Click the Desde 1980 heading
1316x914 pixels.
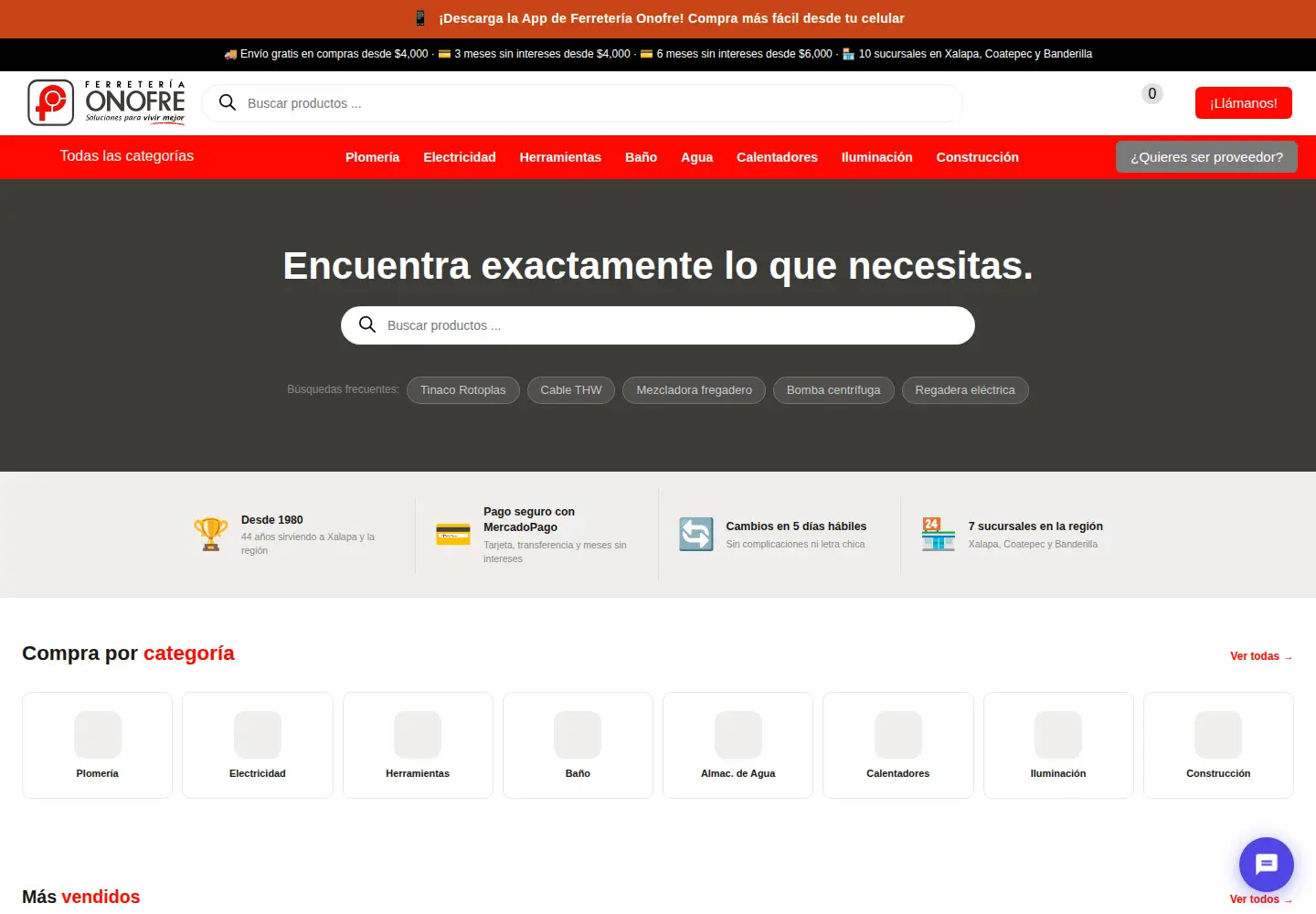coord(272,520)
